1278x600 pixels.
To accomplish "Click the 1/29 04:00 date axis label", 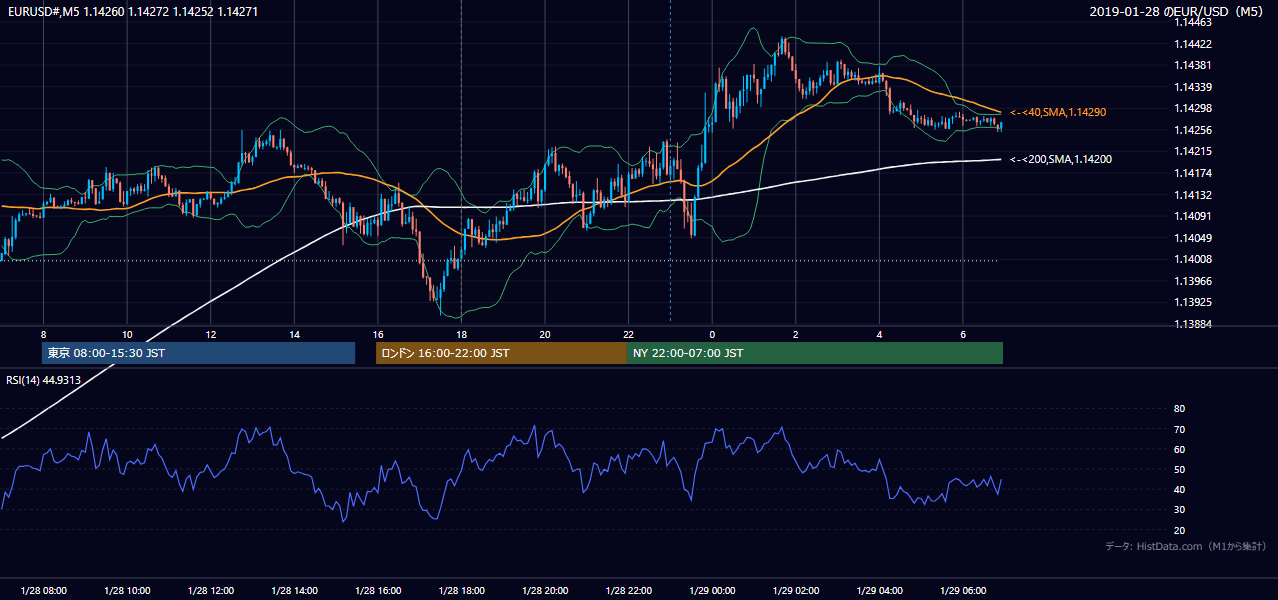I will coord(879,591).
